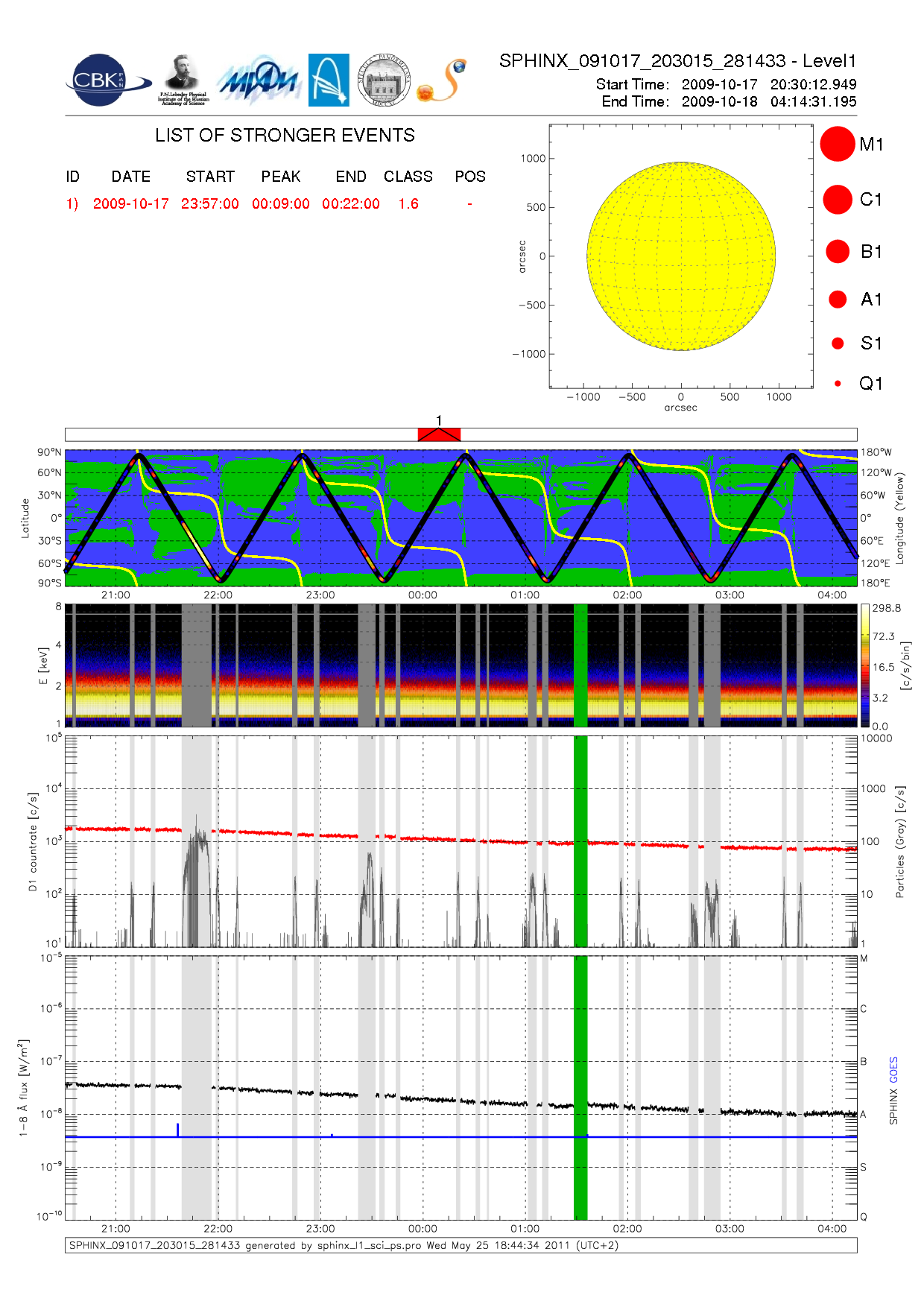Click the LIST OF STRONGER EVENTS heading

coord(285,136)
